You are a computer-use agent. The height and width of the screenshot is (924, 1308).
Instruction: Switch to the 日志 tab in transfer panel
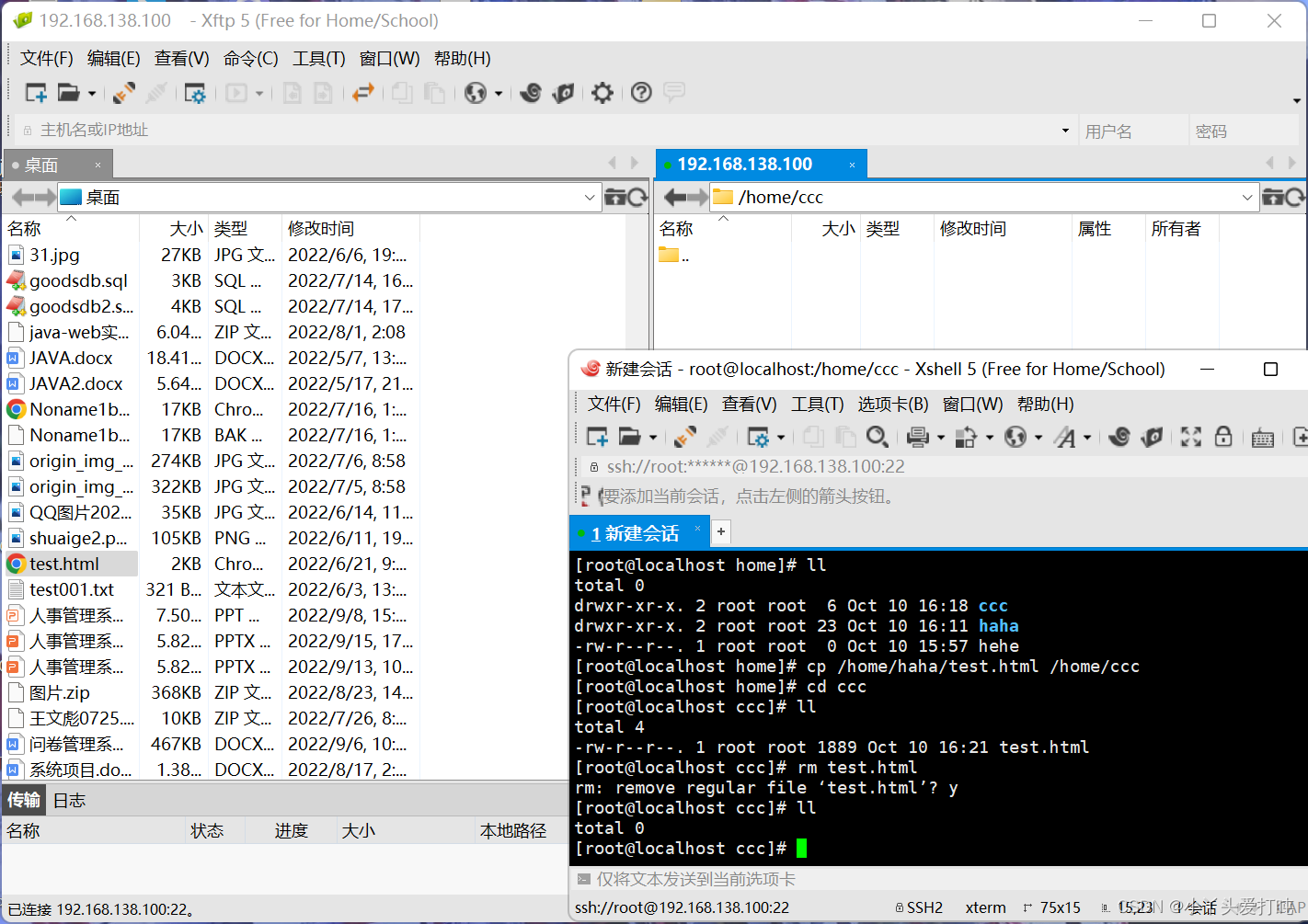(x=69, y=800)
